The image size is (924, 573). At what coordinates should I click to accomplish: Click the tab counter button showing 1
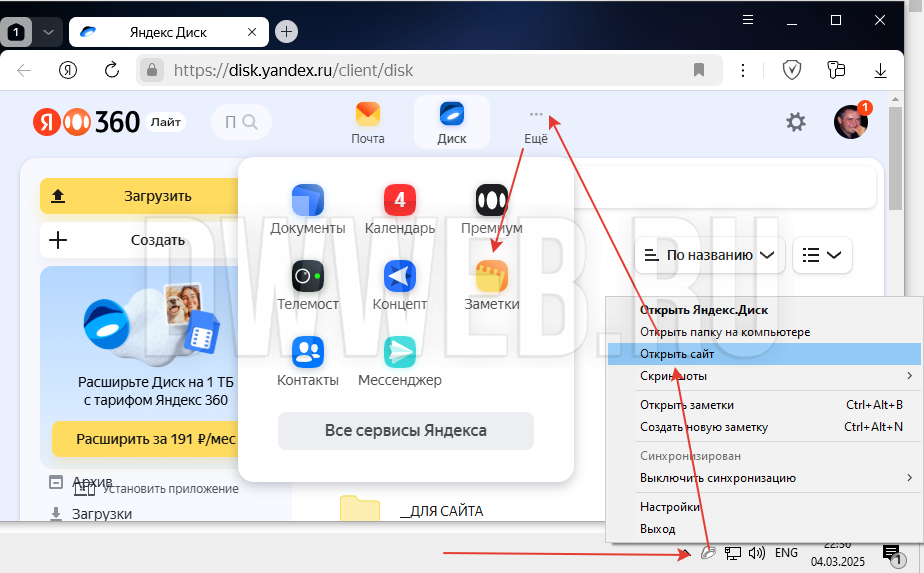(x=16, y=32)
